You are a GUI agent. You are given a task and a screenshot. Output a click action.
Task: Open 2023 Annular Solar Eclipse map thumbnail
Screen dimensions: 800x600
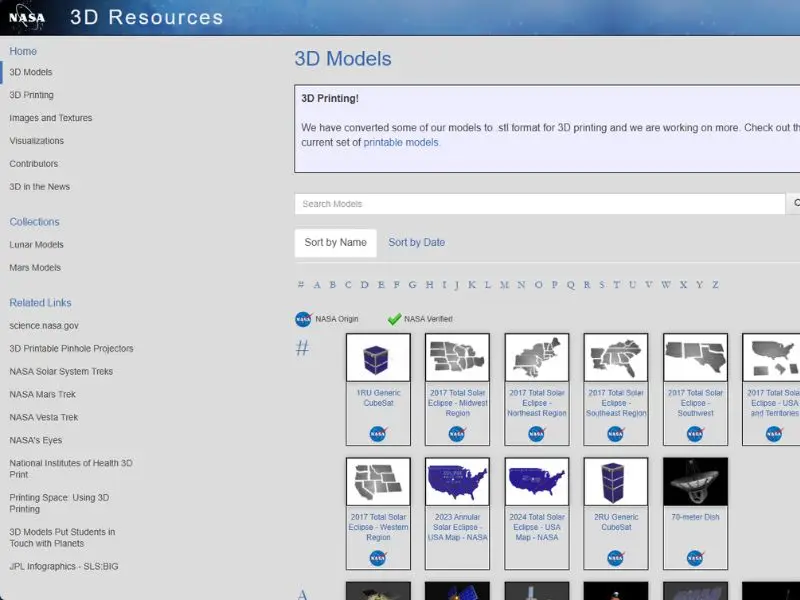click(x=457, y=482)
